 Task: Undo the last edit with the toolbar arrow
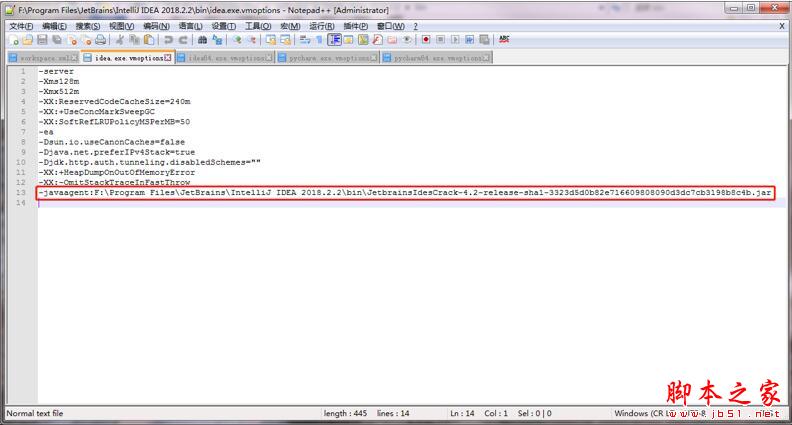pyautogui.click(x=168, y=40)
